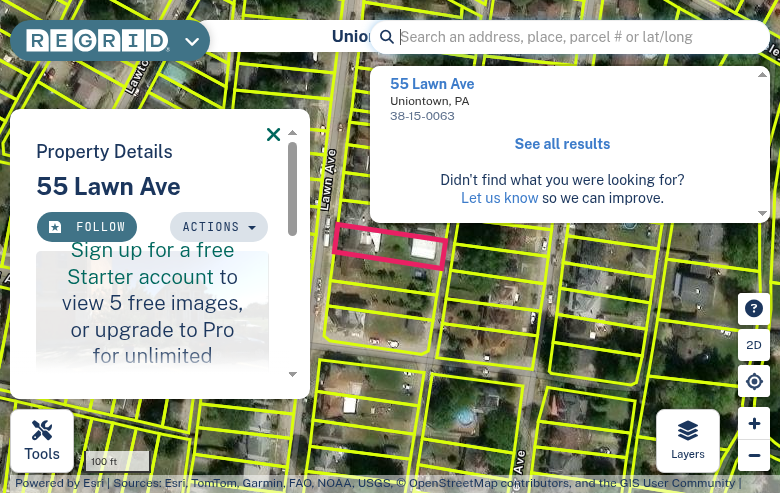Click the help question mark icon

click(x=754, y=308)
